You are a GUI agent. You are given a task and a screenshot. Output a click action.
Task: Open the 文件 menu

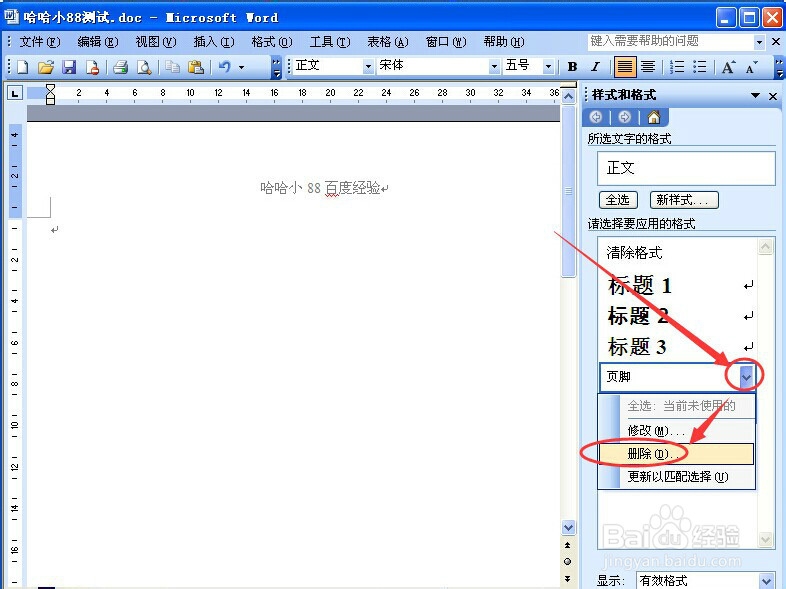click(x=40, y=42)
